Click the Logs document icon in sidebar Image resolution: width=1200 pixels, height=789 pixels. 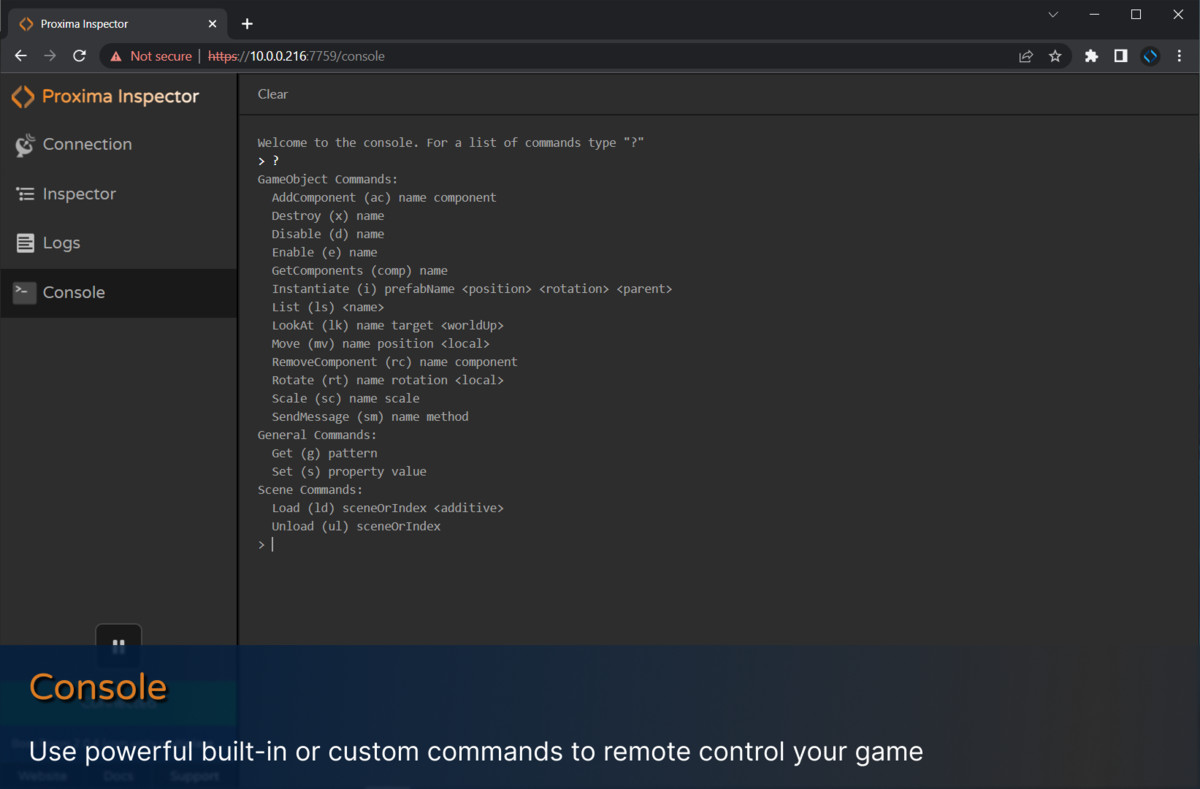25,243
